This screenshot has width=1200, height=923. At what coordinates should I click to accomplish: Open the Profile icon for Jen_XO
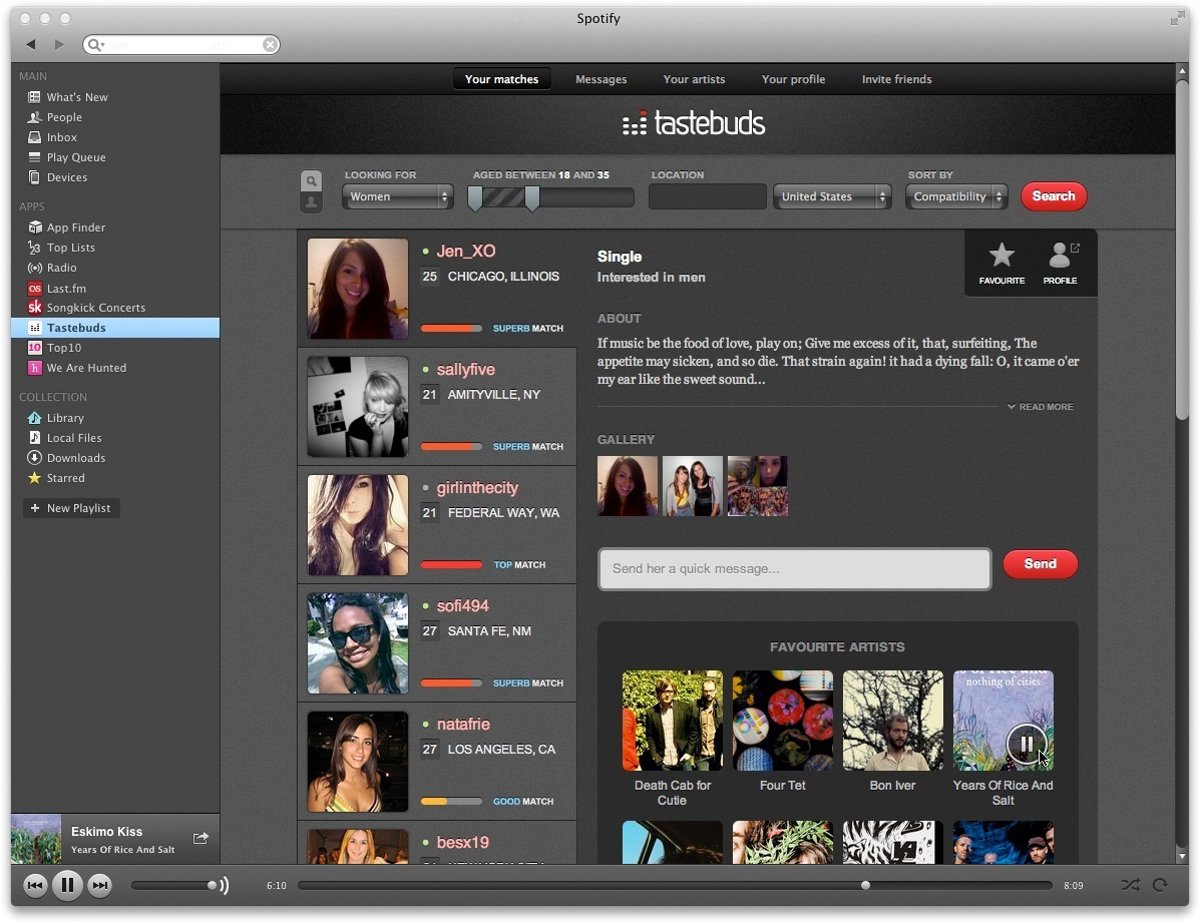pyautogui.click(x=1060, y=257)
